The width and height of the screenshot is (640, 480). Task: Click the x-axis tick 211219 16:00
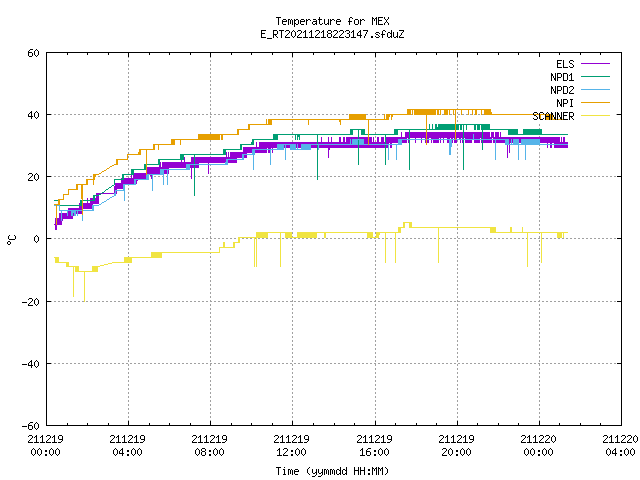[x=374, y=446]
